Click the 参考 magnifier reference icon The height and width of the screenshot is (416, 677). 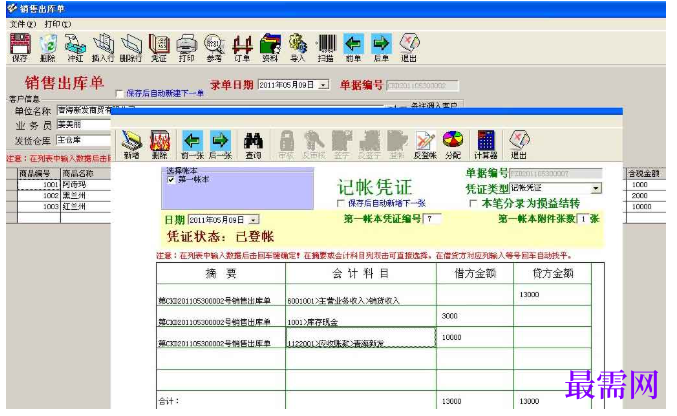tap(214, 48)
